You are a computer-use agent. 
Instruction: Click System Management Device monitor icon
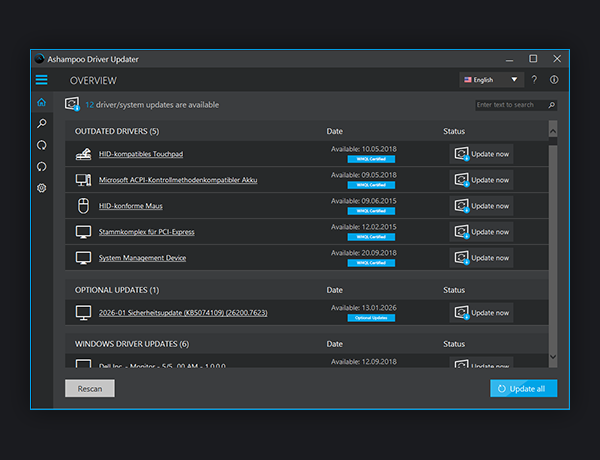click(83, 258)
